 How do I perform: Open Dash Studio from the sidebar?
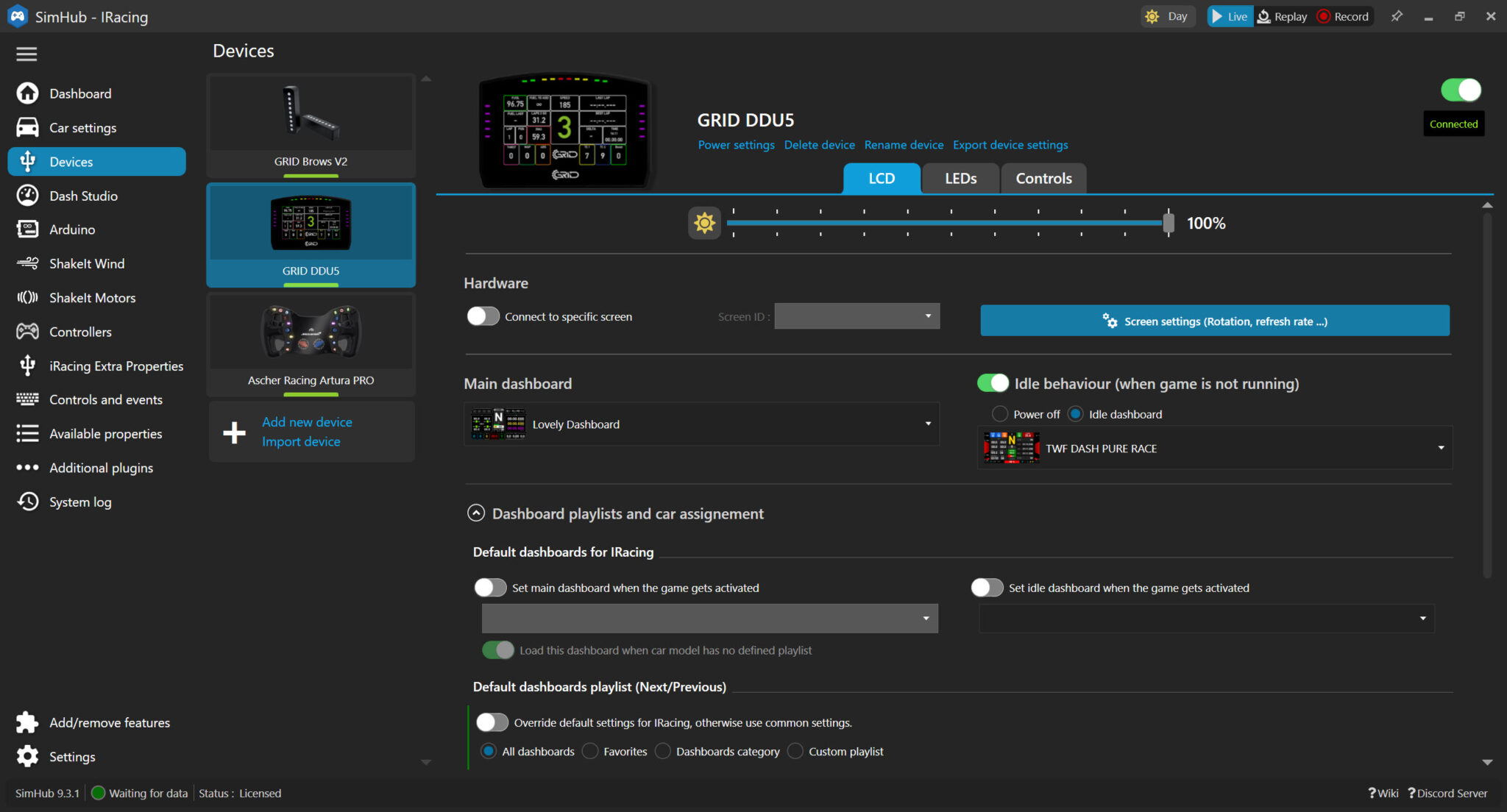tap(83, 196)
